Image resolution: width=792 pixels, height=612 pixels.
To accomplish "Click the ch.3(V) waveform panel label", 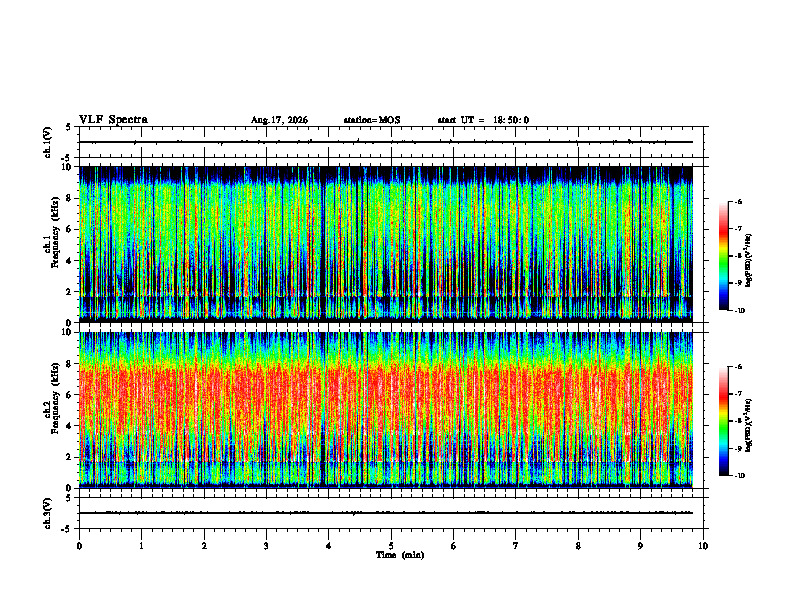I will [47, 513].
